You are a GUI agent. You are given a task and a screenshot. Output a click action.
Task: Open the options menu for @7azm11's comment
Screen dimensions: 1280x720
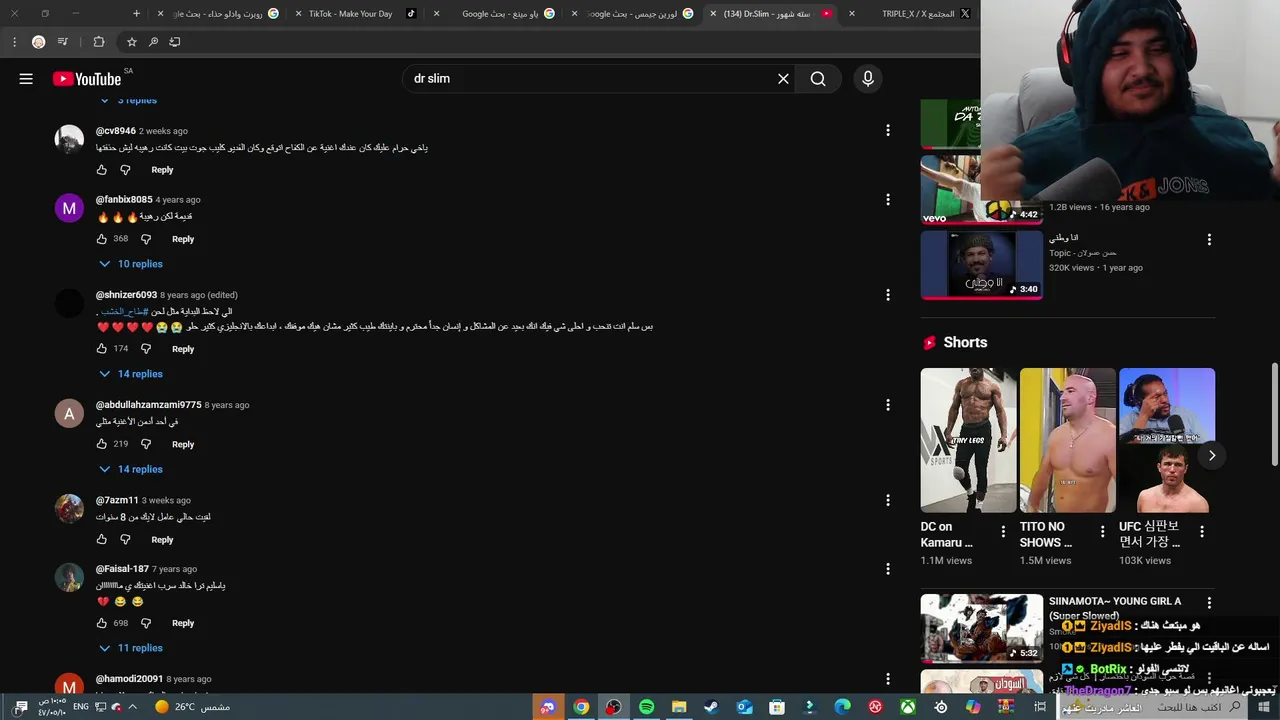pyautogui.click(x=887, y=499)
